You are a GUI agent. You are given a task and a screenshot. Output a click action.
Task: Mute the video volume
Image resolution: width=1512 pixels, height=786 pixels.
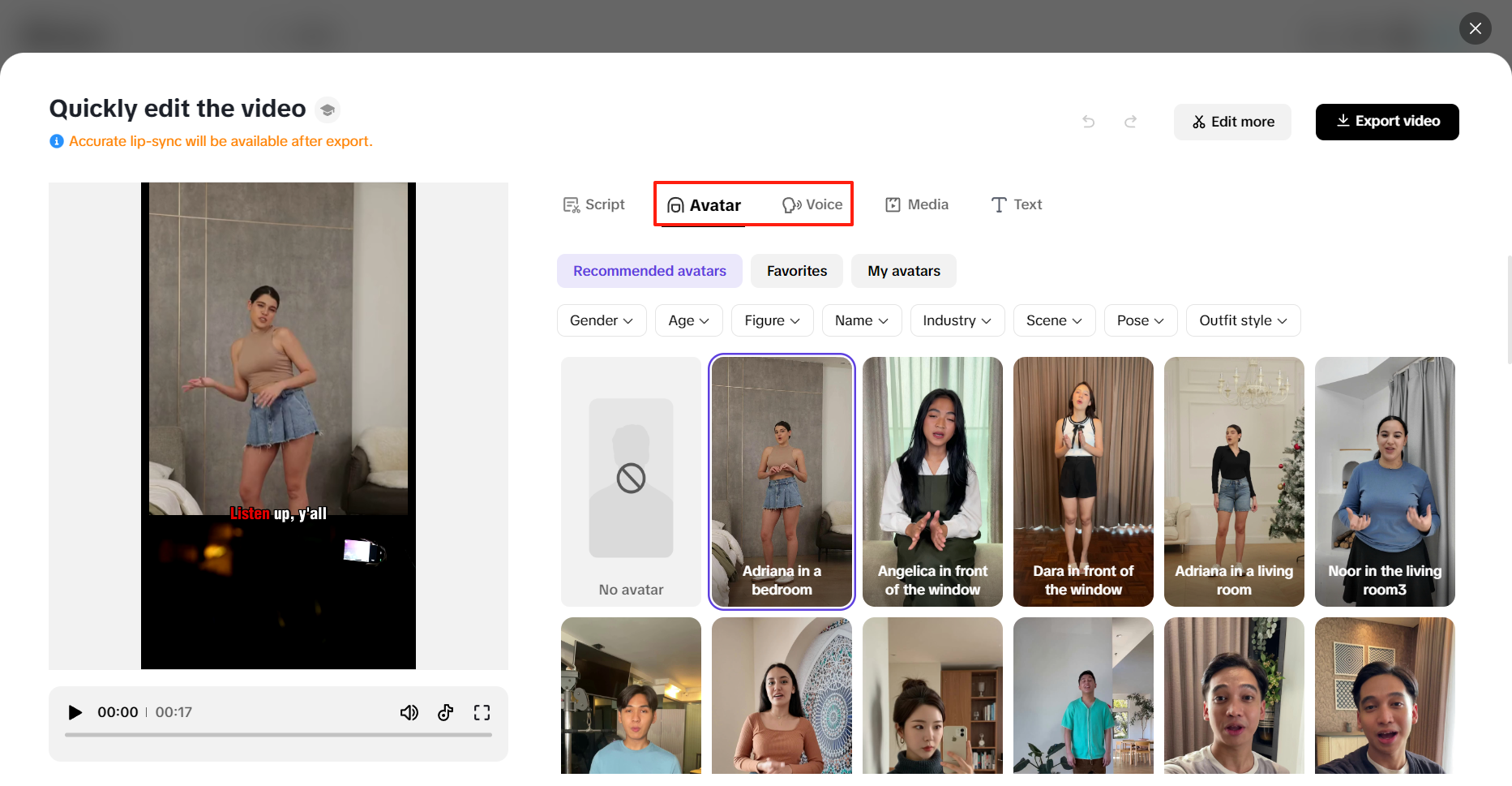pyautogui.click(x=409, y=712)
